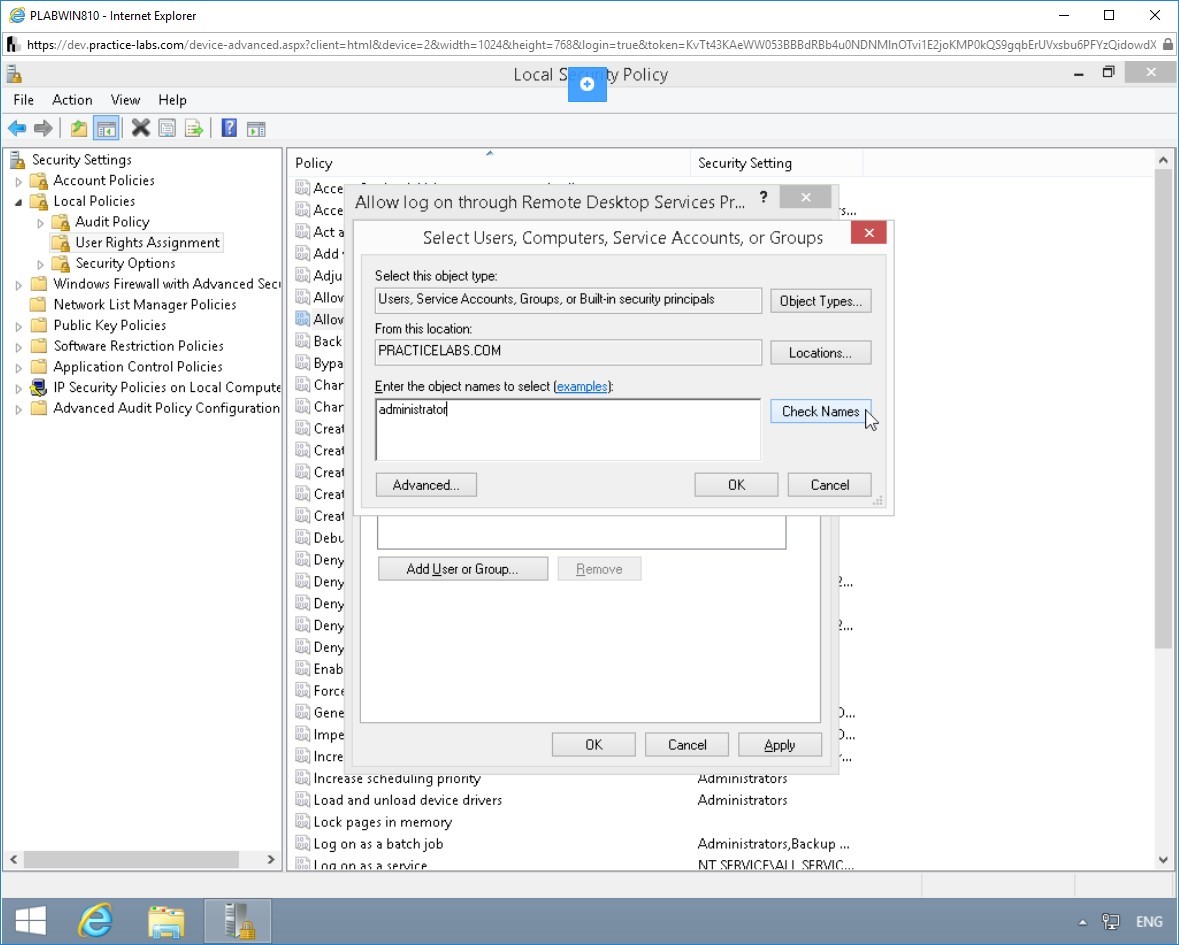The width and height of the screenshot is (1179, 945).
Task: Click the object names text field
Action: coord(568,429)
